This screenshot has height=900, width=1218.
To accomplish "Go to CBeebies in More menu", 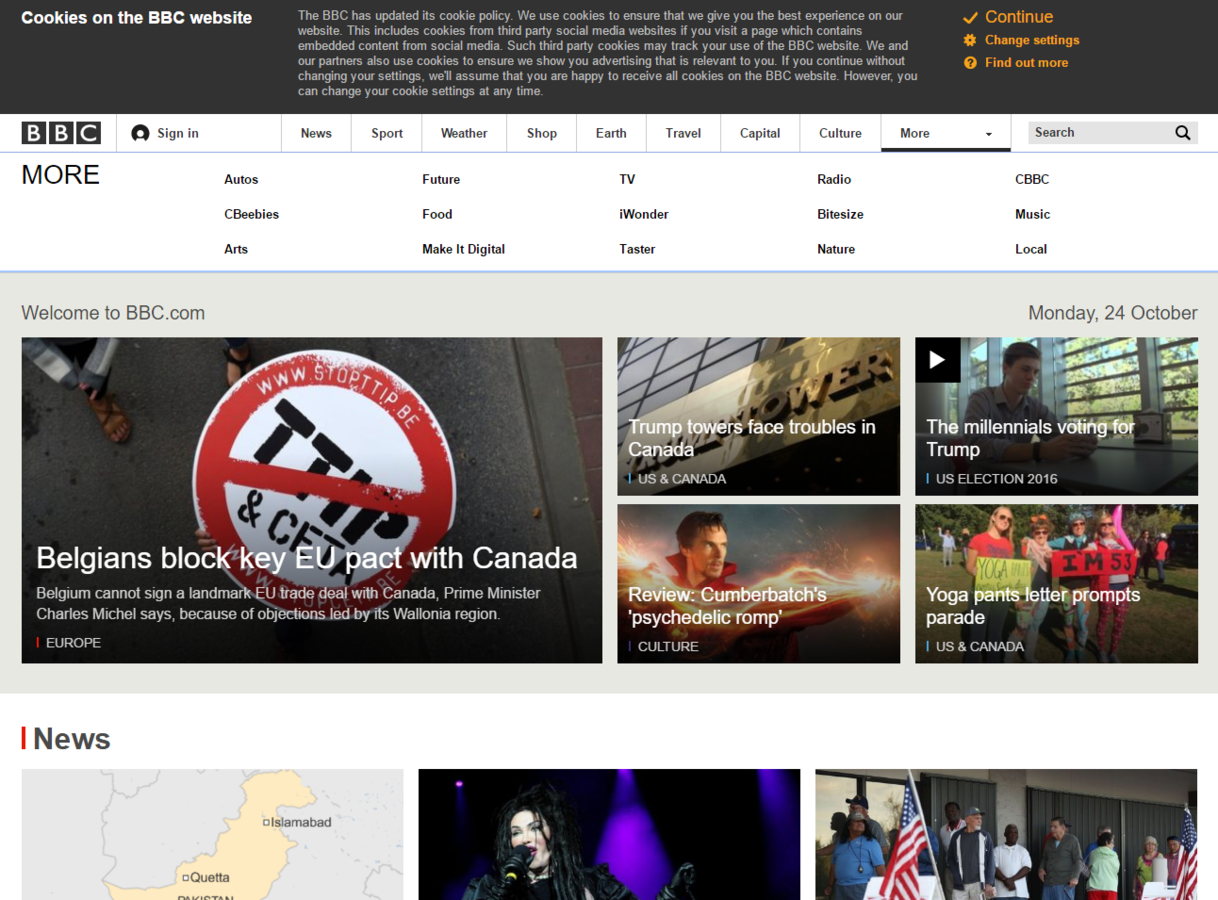I will click(252, 214).
